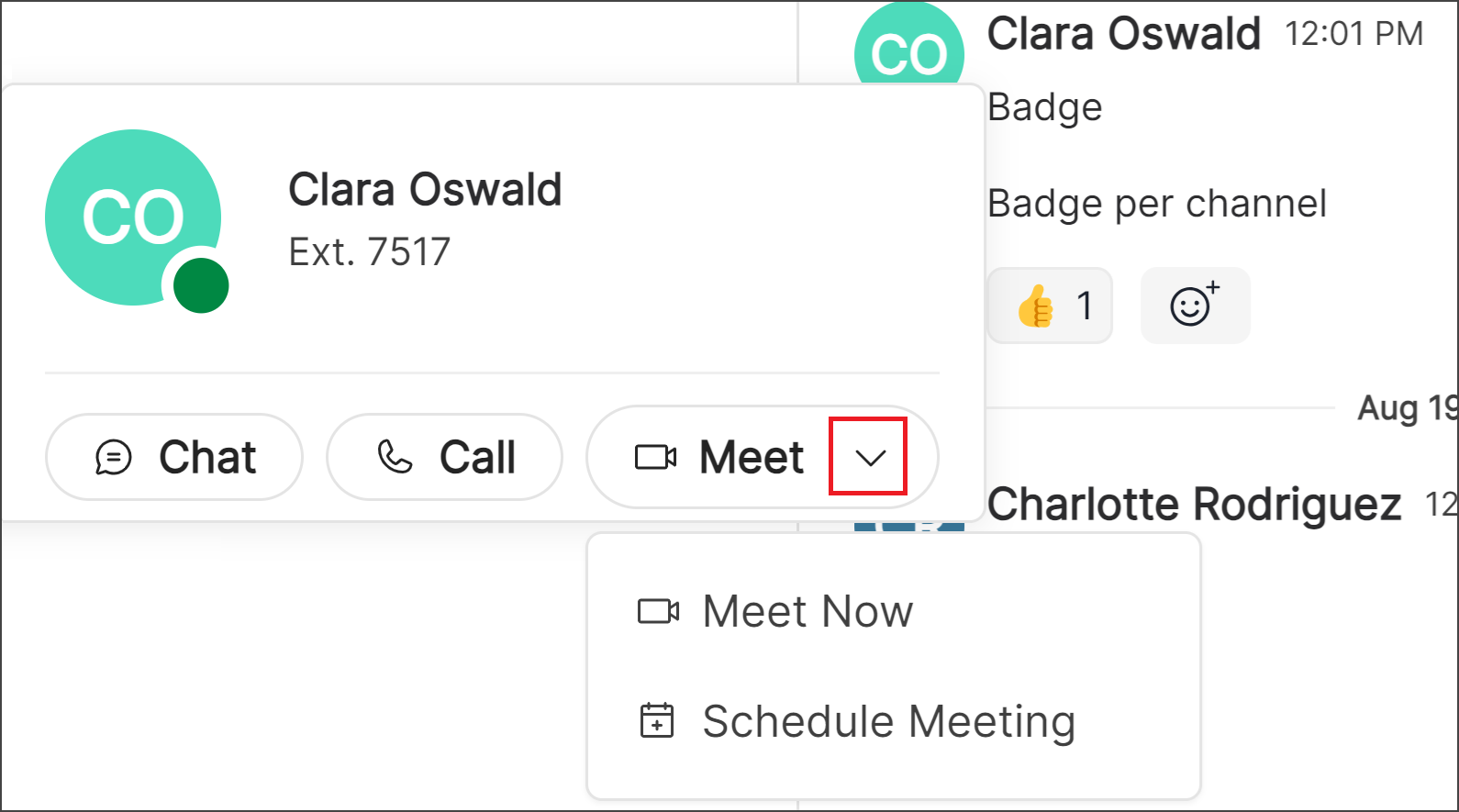This screenshot has height=812, width=1459.
Task: Click the calendar icon beside Schedule Meeting
Action: (657, 721)
